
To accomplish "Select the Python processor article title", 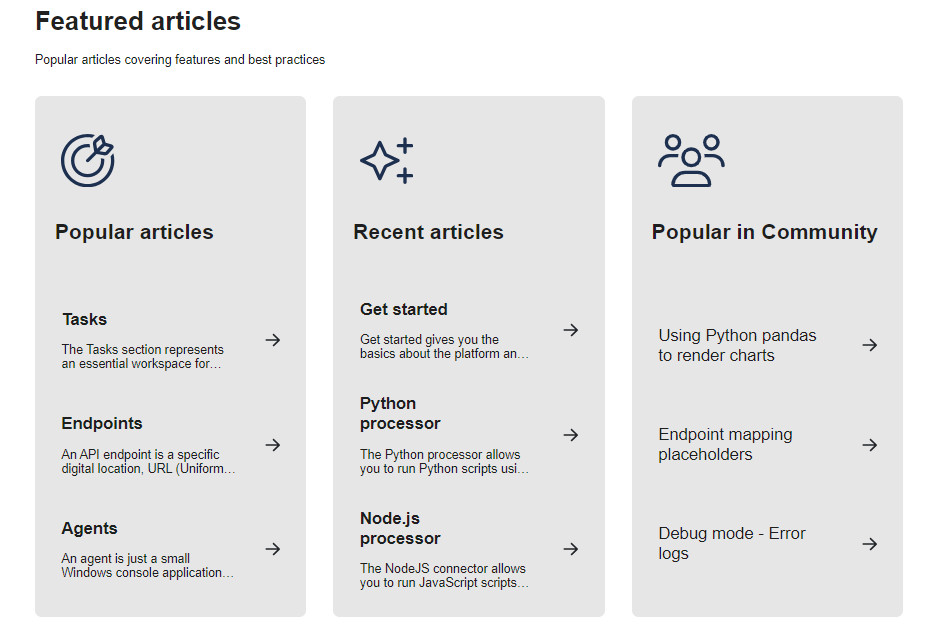I will pyautogui.click(x=388, y=413).
